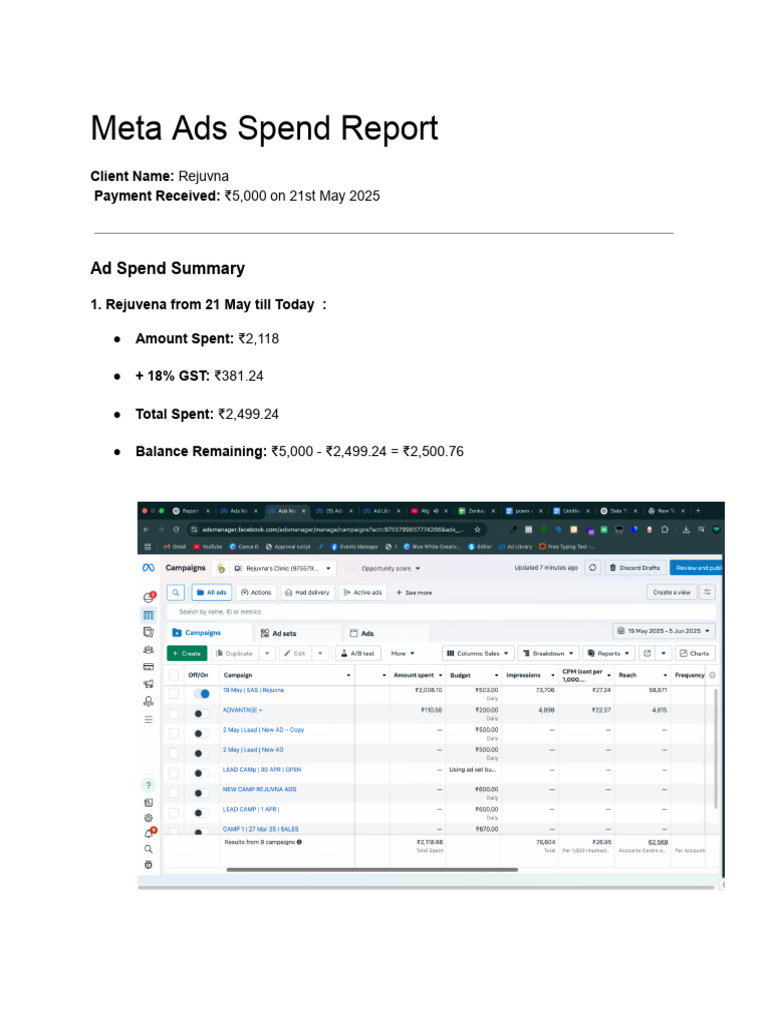Click the bug report icon in sidebar
Viewport: 768px width, 1024px height.
pyautogui.click(x=148, y=865)
